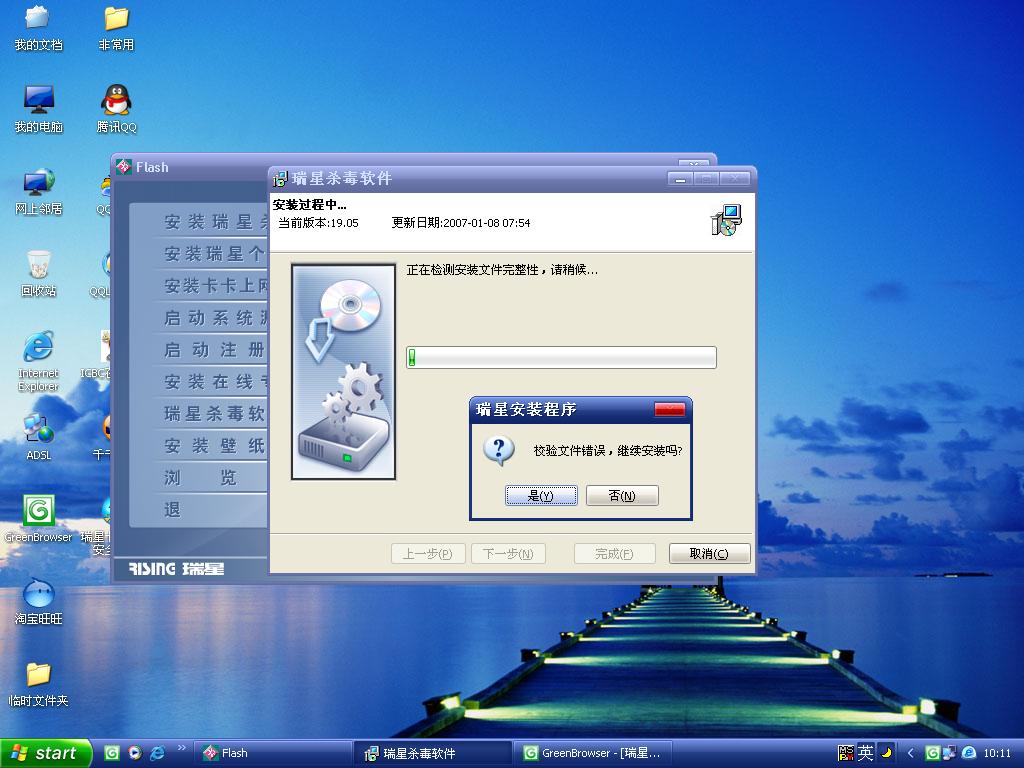Click 安装瑞星个 menu item in Flash window
This screenshot has height=768, width=1024.
coord(216,254)
